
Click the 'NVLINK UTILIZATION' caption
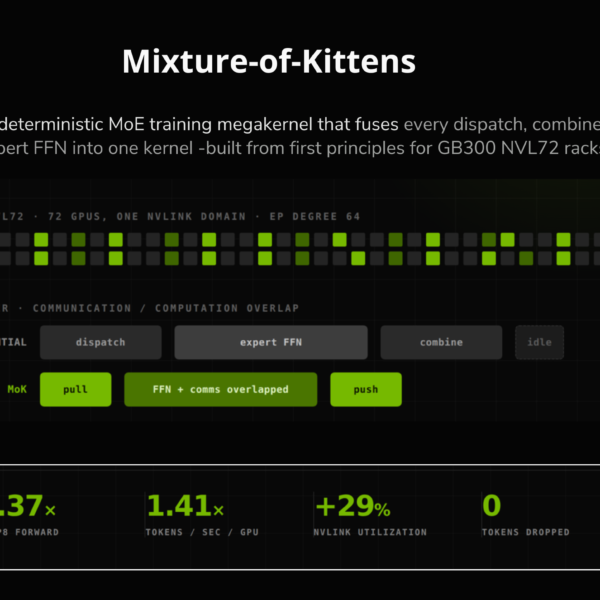tap(370, 532)
